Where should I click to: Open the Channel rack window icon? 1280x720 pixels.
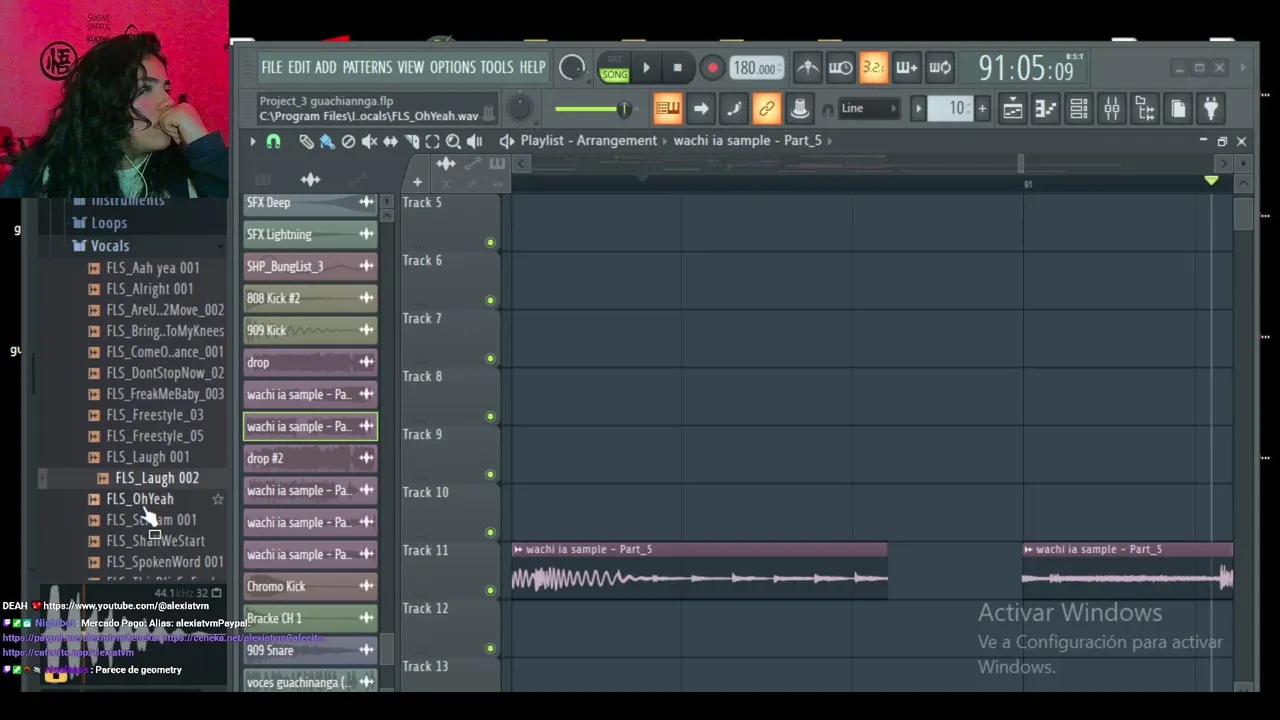(x=1079, y=108)
